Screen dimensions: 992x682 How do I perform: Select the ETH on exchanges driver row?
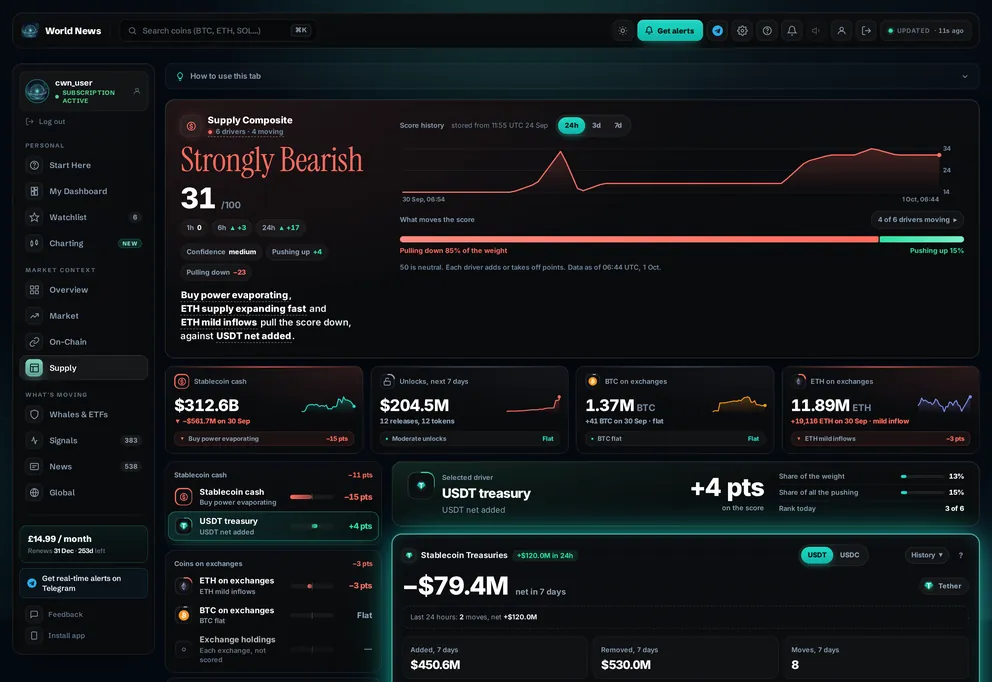click(x=273, y=585)
